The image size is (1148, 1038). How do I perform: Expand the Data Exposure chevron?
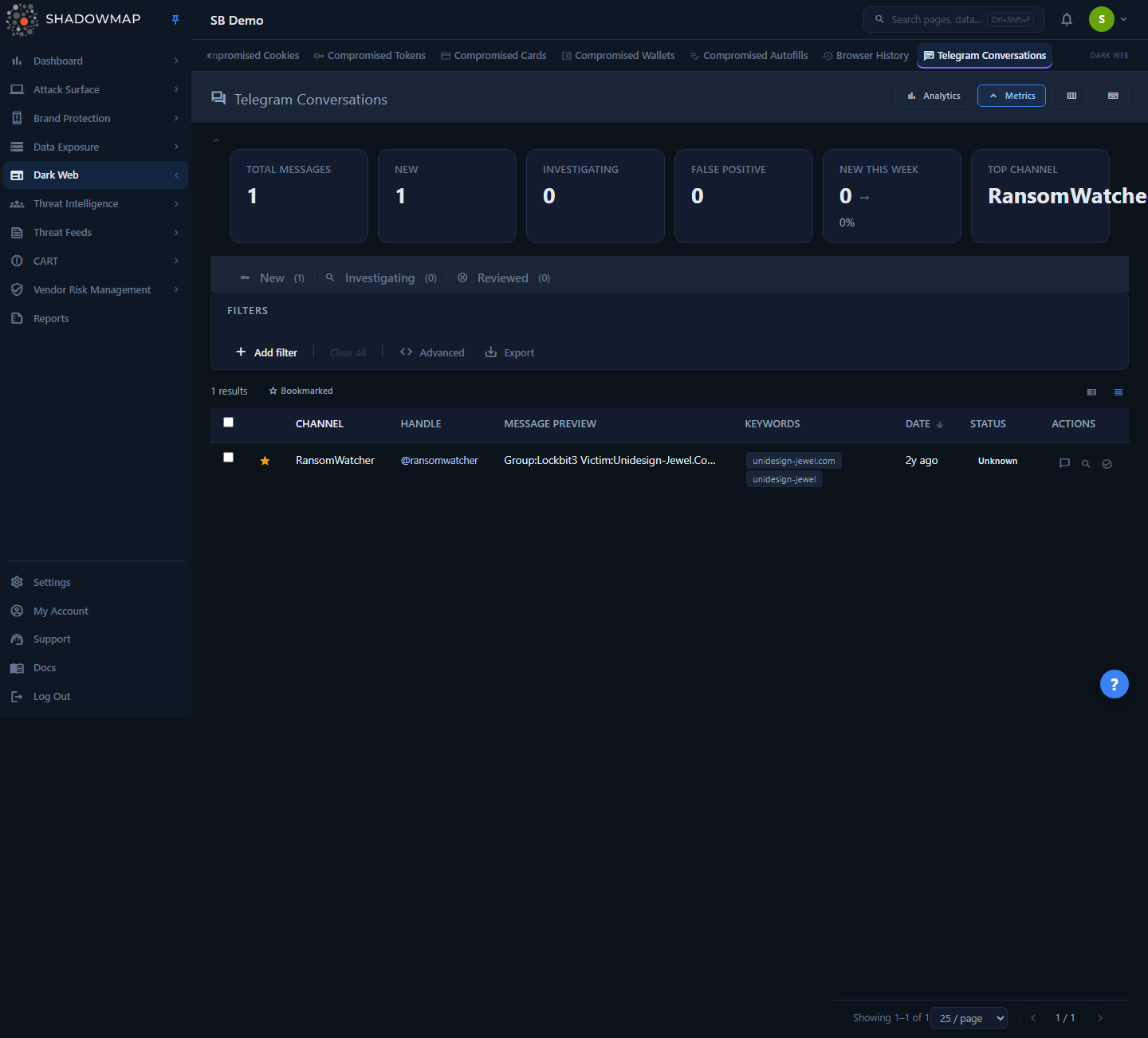coord(176,147)
